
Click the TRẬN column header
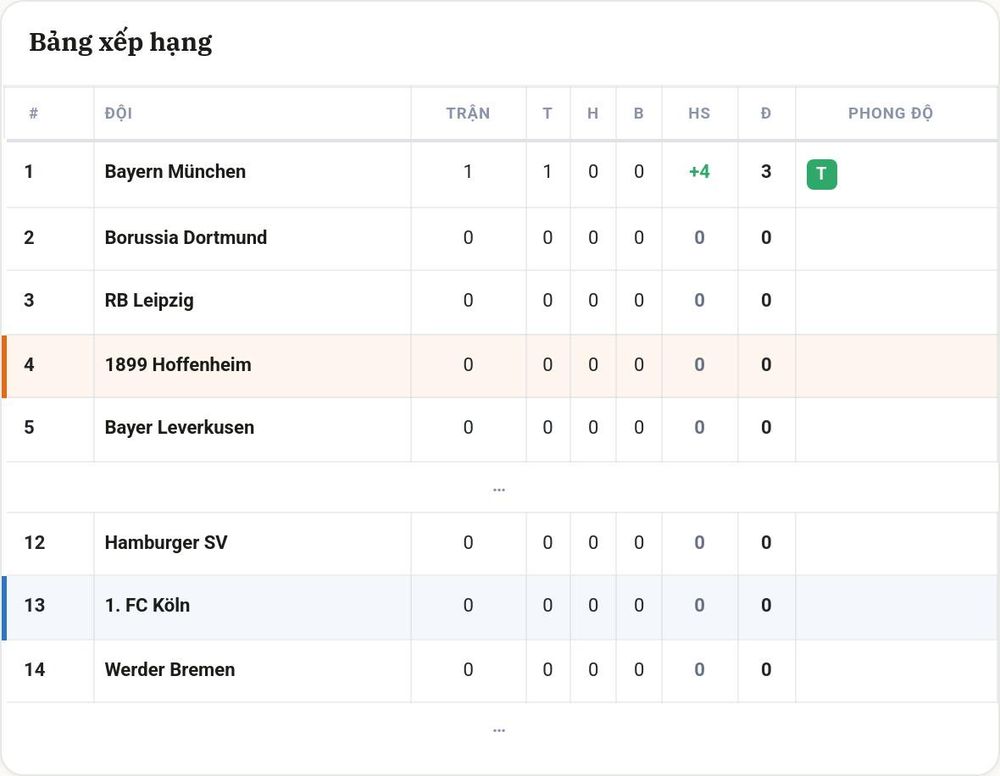(x=468, y=112)
